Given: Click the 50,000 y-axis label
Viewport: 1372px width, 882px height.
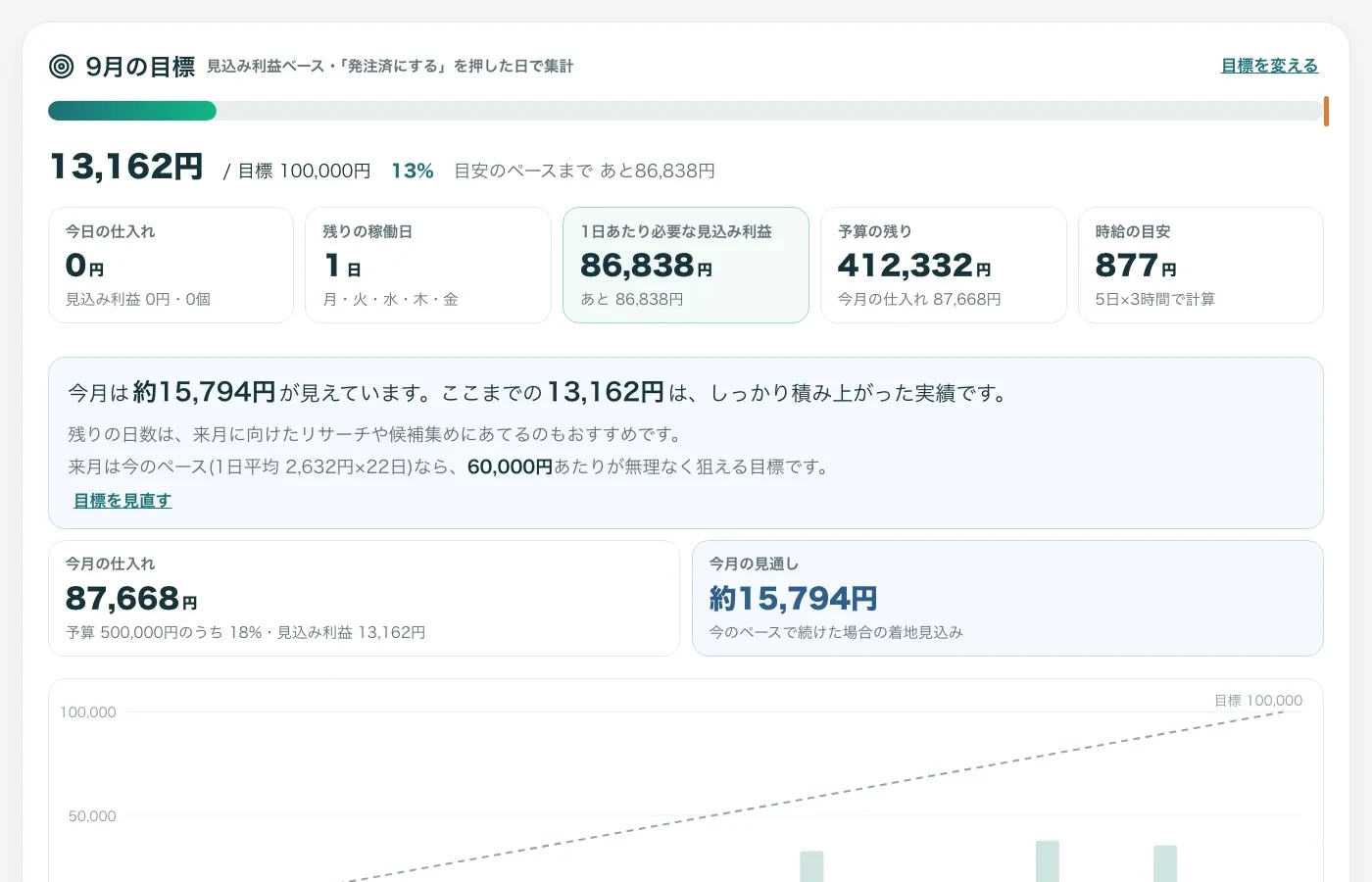Looking at the screenshot, I should pyautogui.click(x=92, y=816).
